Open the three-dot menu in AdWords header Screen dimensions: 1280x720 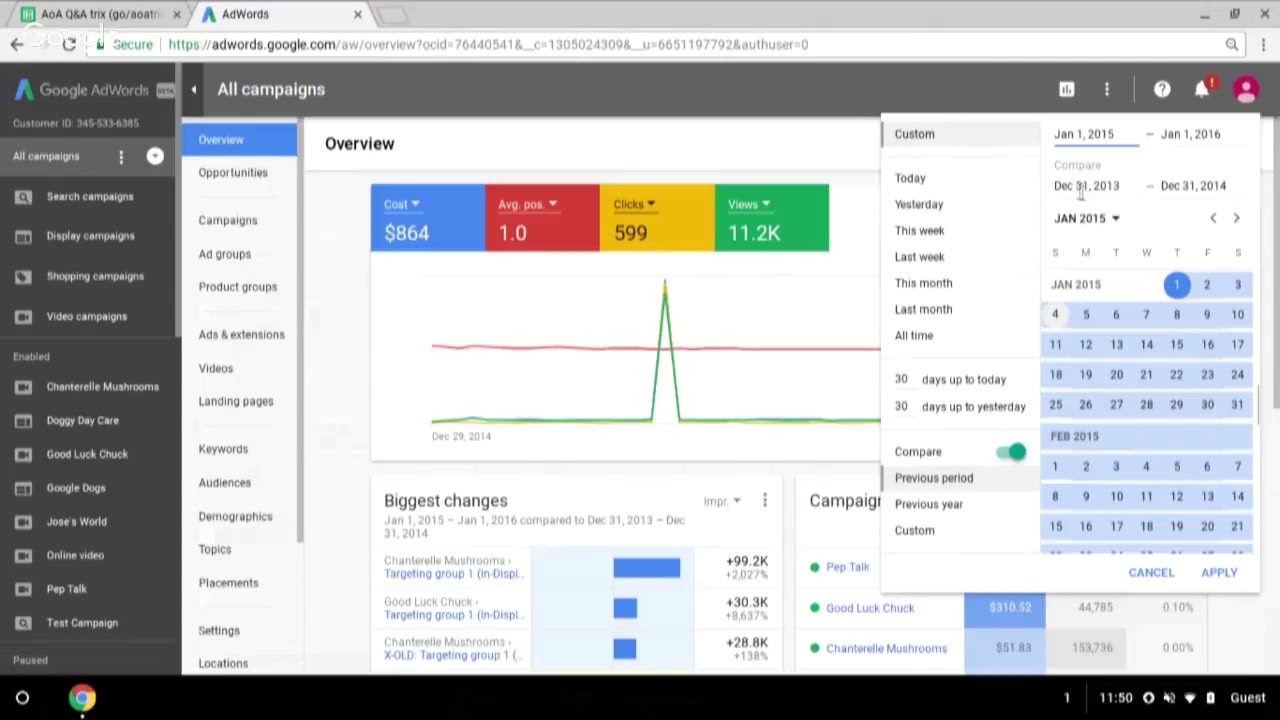point(1107,90)
